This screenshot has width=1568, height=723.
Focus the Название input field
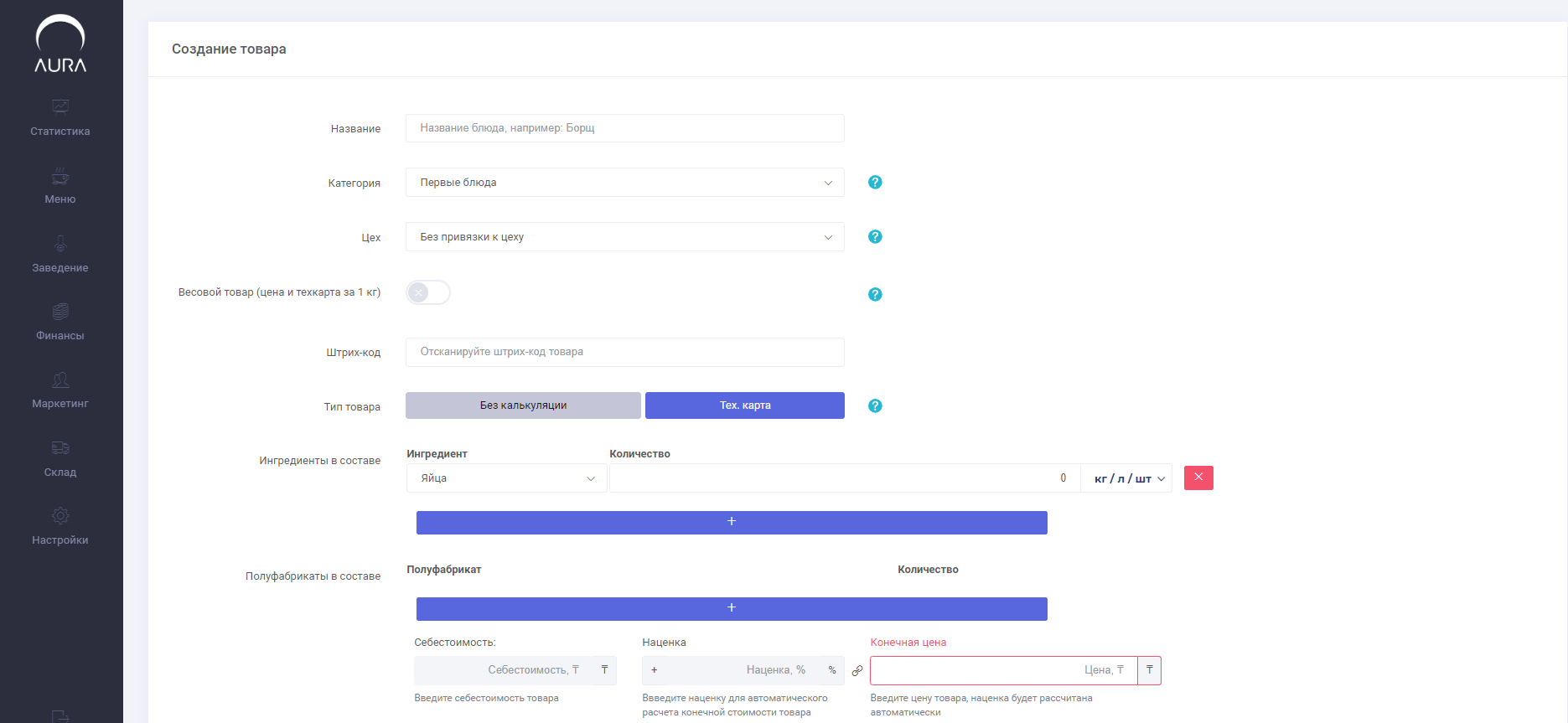(625, 128)
